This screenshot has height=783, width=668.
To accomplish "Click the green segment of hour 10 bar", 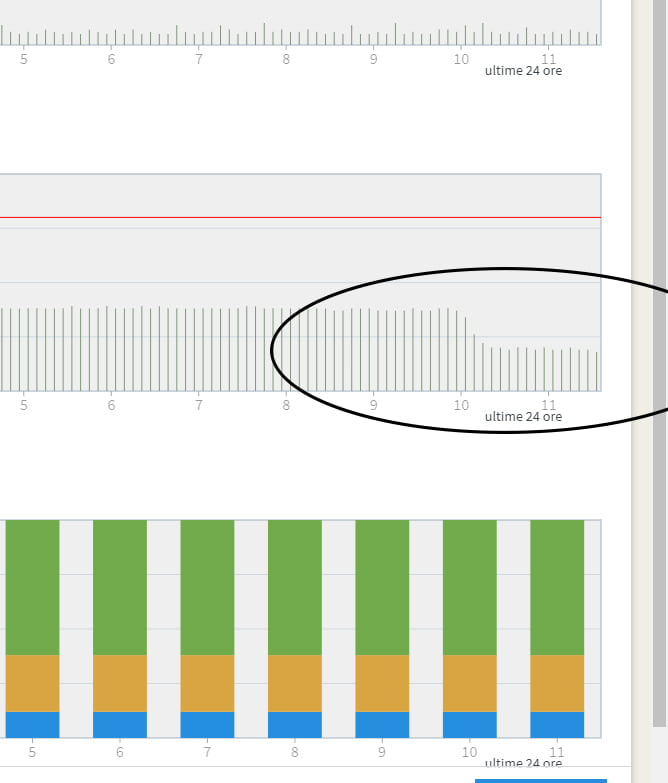I will coord(470,587).
